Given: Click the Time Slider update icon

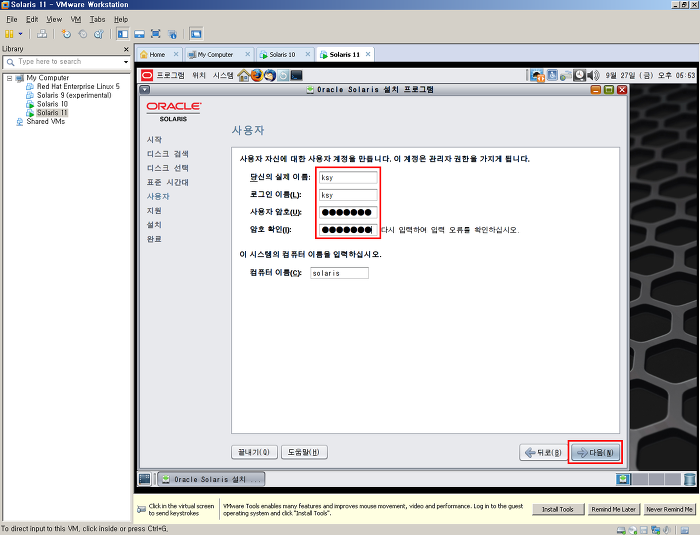Looking at the screenshot, I should click(283, 75).
